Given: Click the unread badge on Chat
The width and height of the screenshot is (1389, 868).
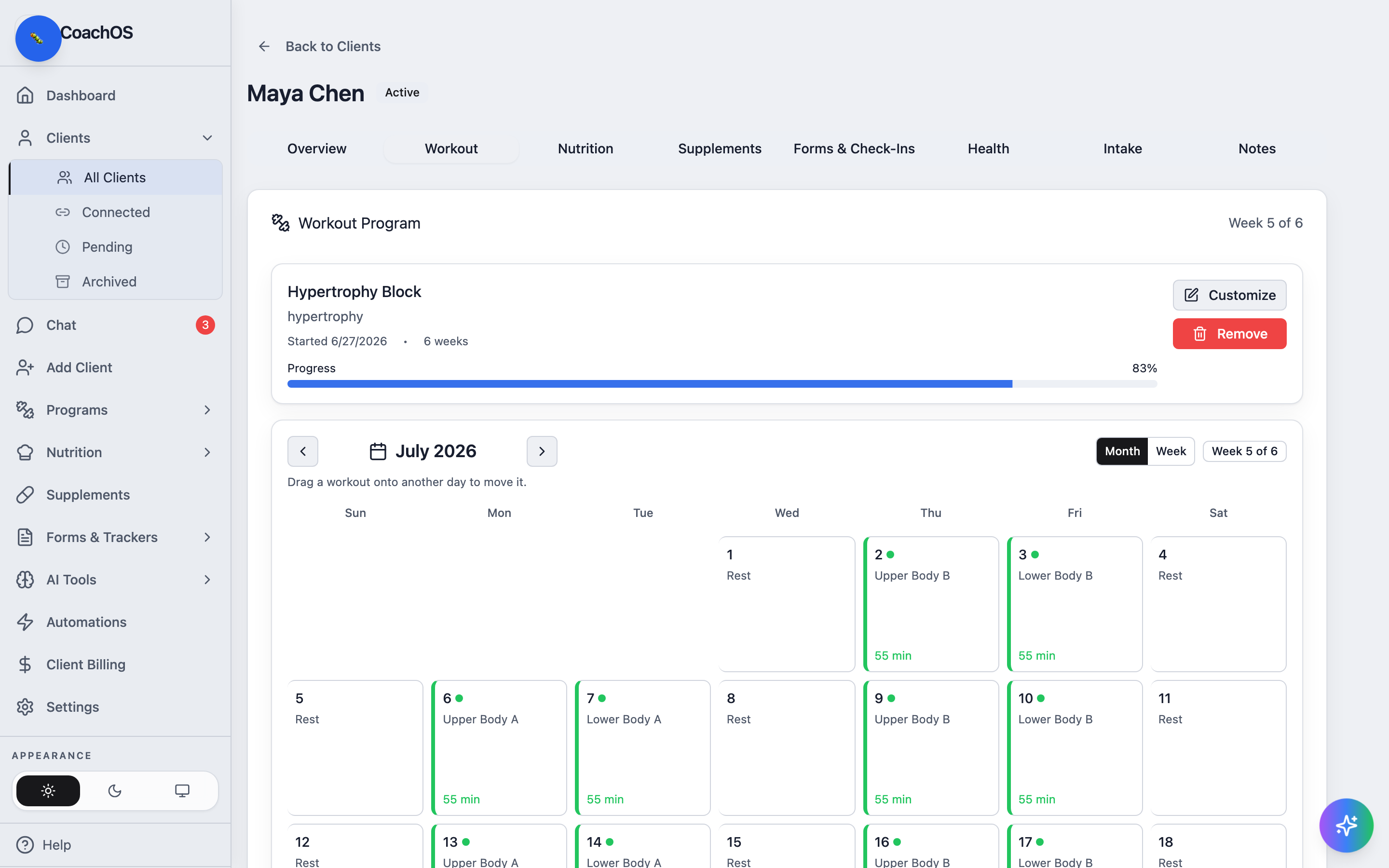Looking at the screenshot, I should 205,325.
